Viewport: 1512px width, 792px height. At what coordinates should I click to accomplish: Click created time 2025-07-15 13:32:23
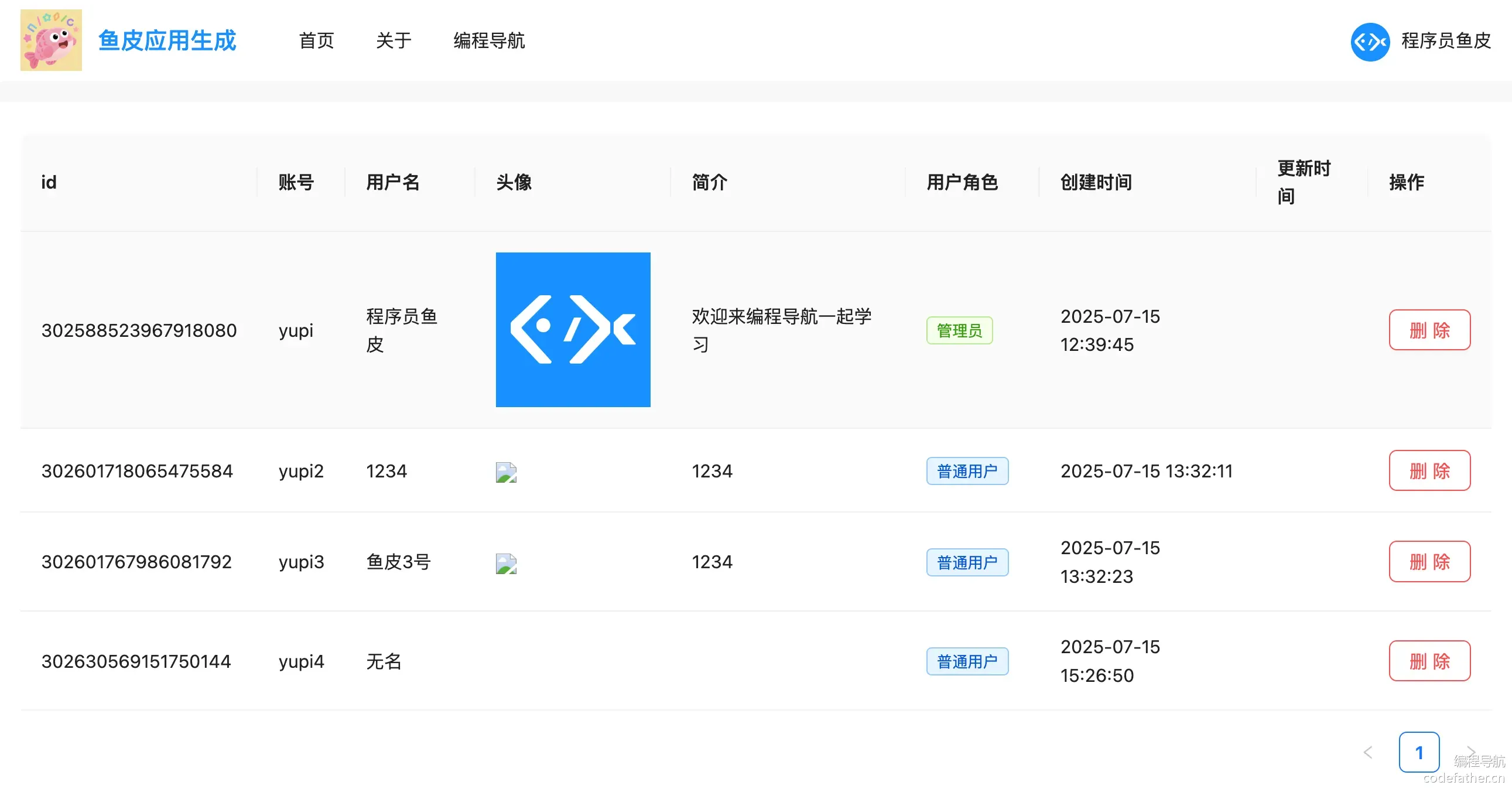pos(1110,562)
